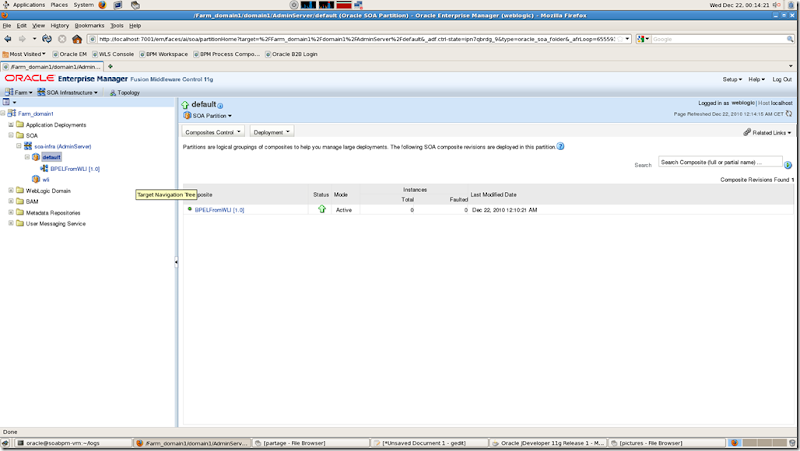Click the show desktop icon in bottom panel
Image resolution: width=800 pixels, height=451 pixels.
[5, 443]
